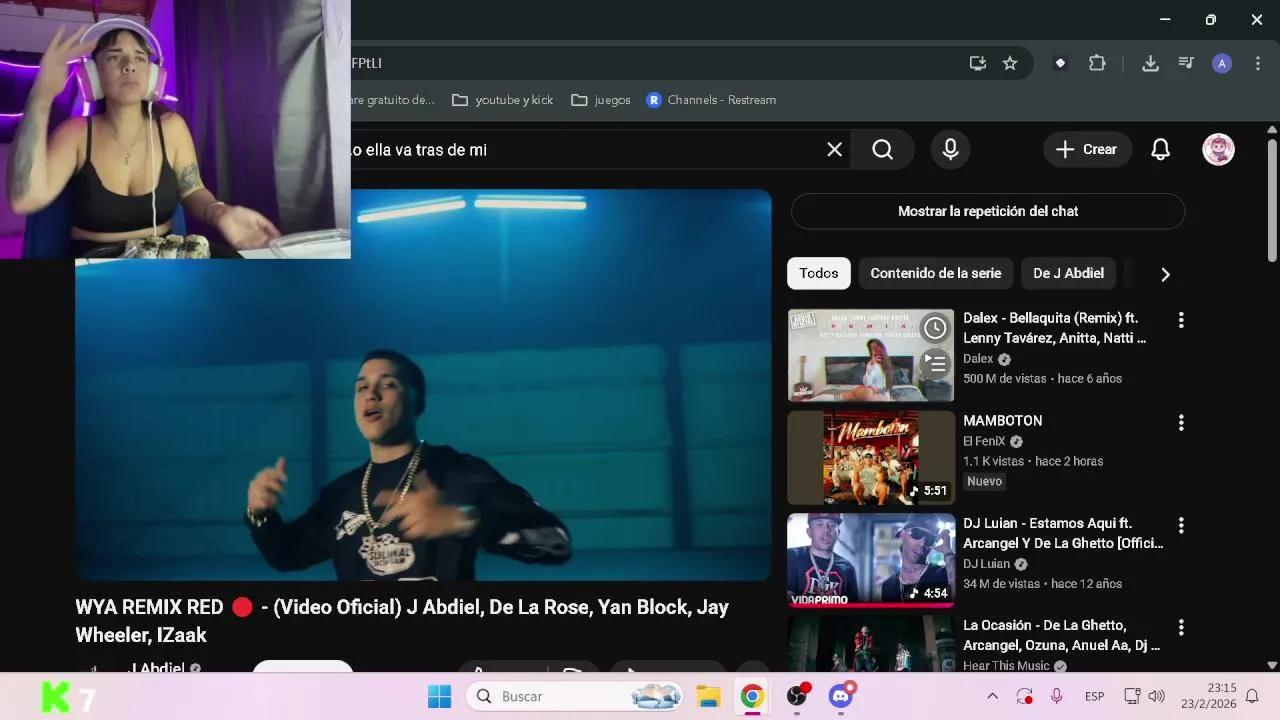This screenshot has width=1280, height=720.
Task: Open the pinned extension icon beside the address bar
Action: click(x=1060, y=63)
